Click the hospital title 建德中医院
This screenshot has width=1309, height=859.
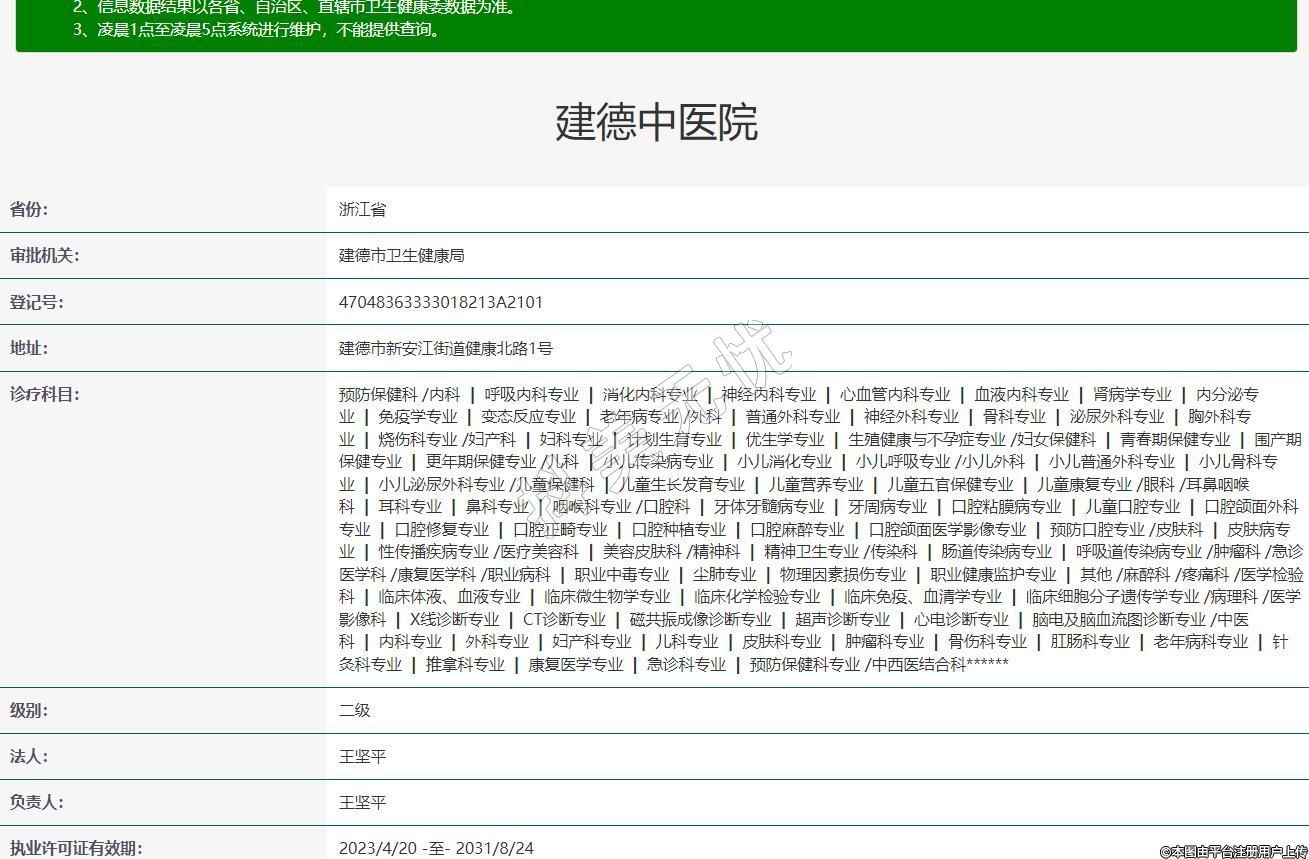(656, 122)
